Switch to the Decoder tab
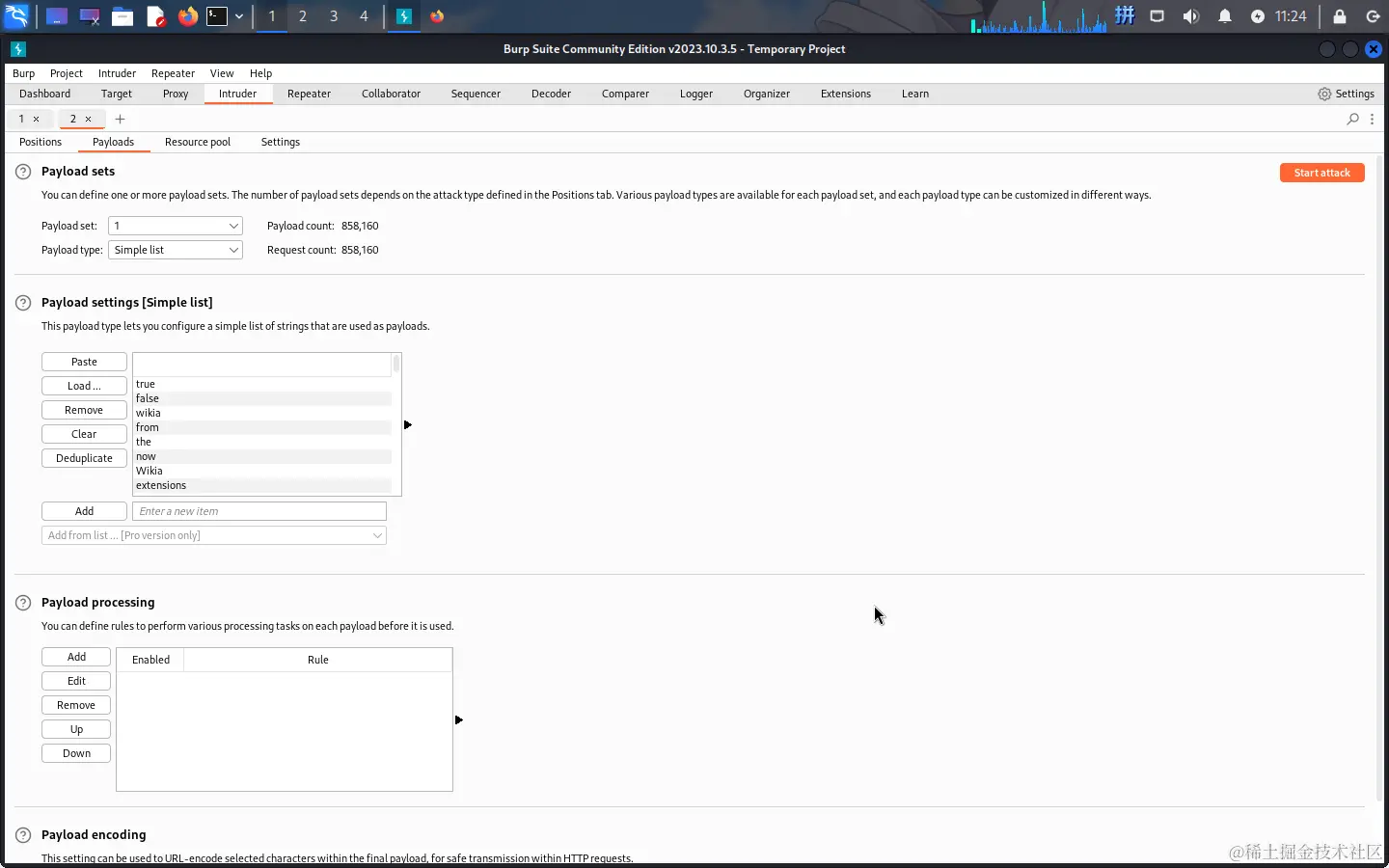 pyautogui.click(x=551, y=94)
